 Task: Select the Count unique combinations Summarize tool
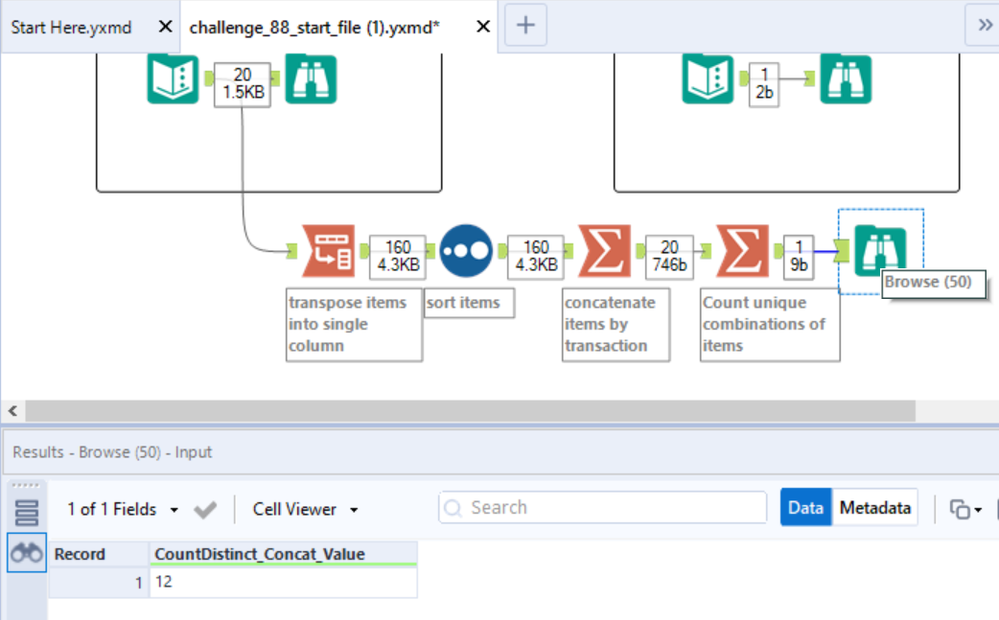742,250
